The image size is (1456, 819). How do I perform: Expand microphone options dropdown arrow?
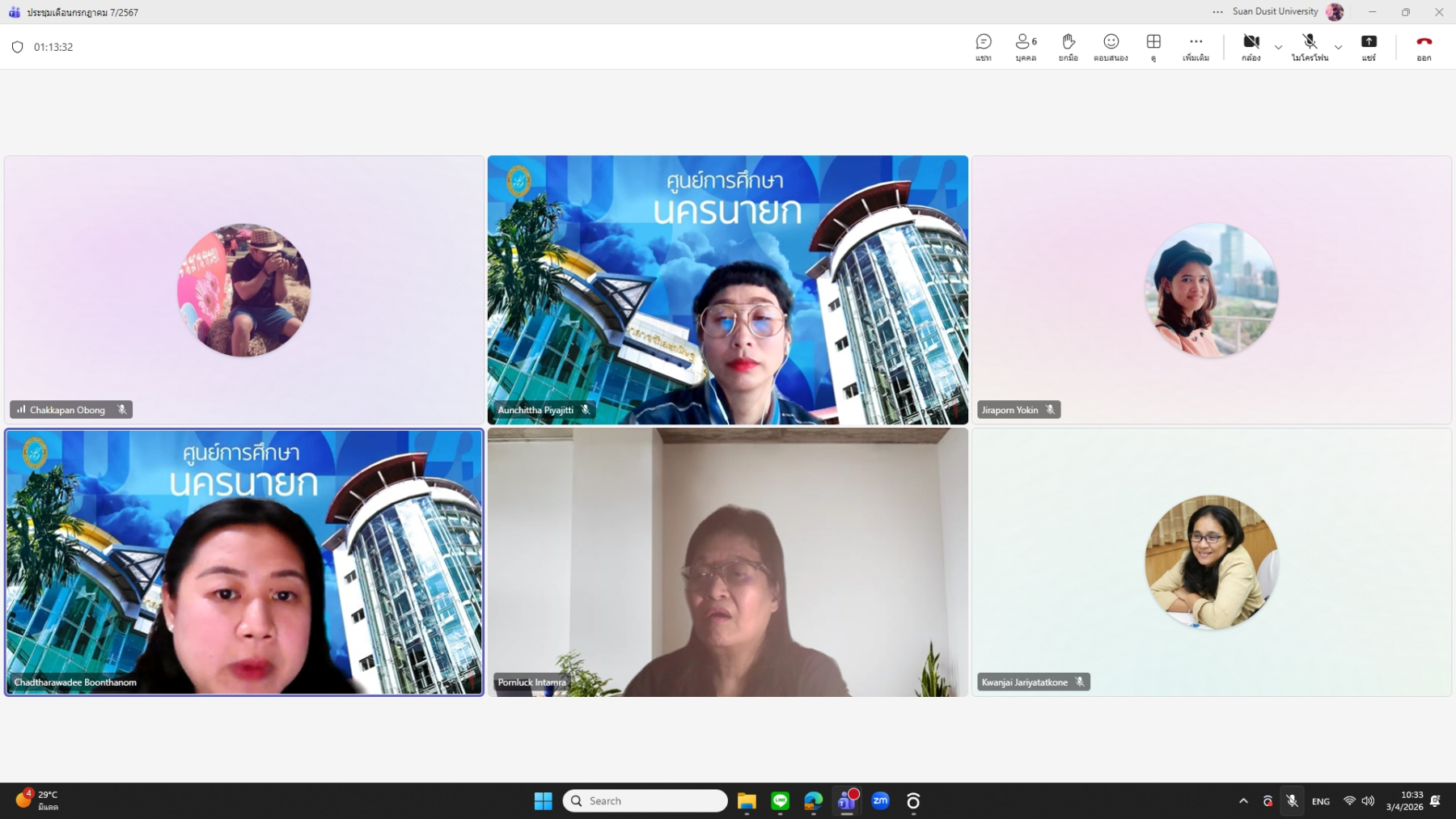pyautogui.click(x=1338, y=47)
